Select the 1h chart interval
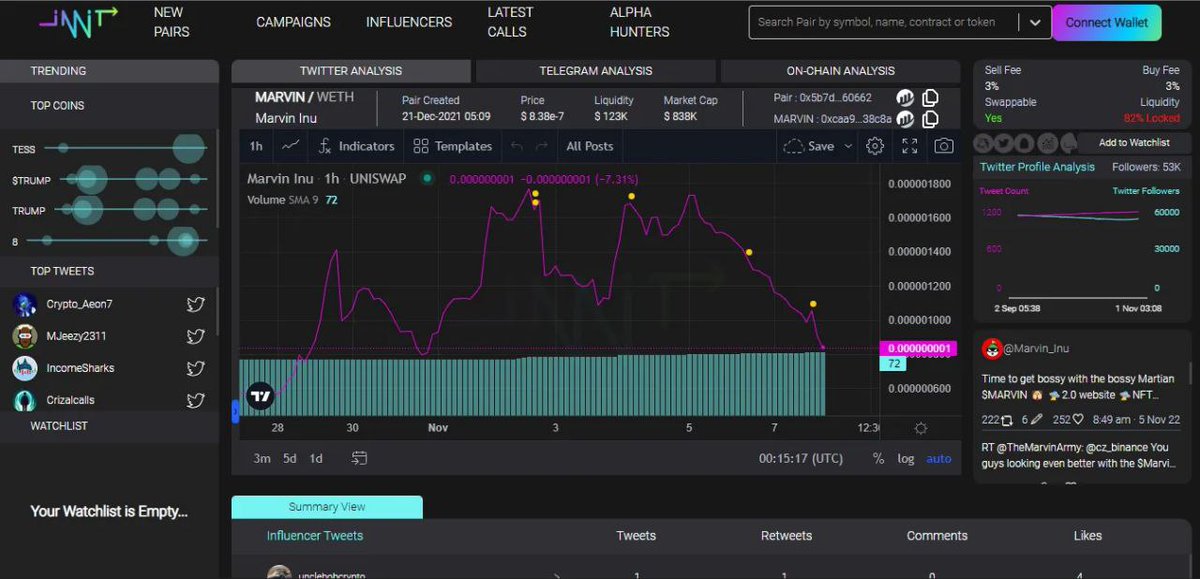 (x=256, y=146)
